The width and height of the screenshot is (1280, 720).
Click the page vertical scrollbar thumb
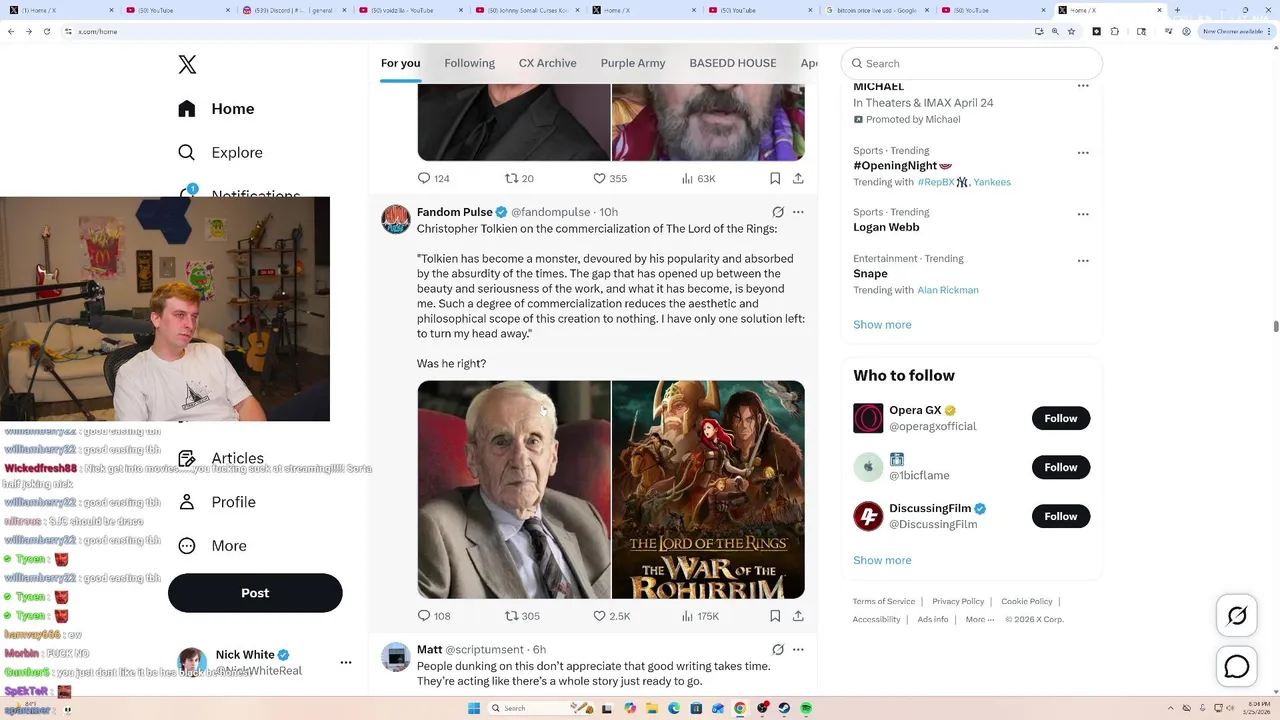point(1275,327)
